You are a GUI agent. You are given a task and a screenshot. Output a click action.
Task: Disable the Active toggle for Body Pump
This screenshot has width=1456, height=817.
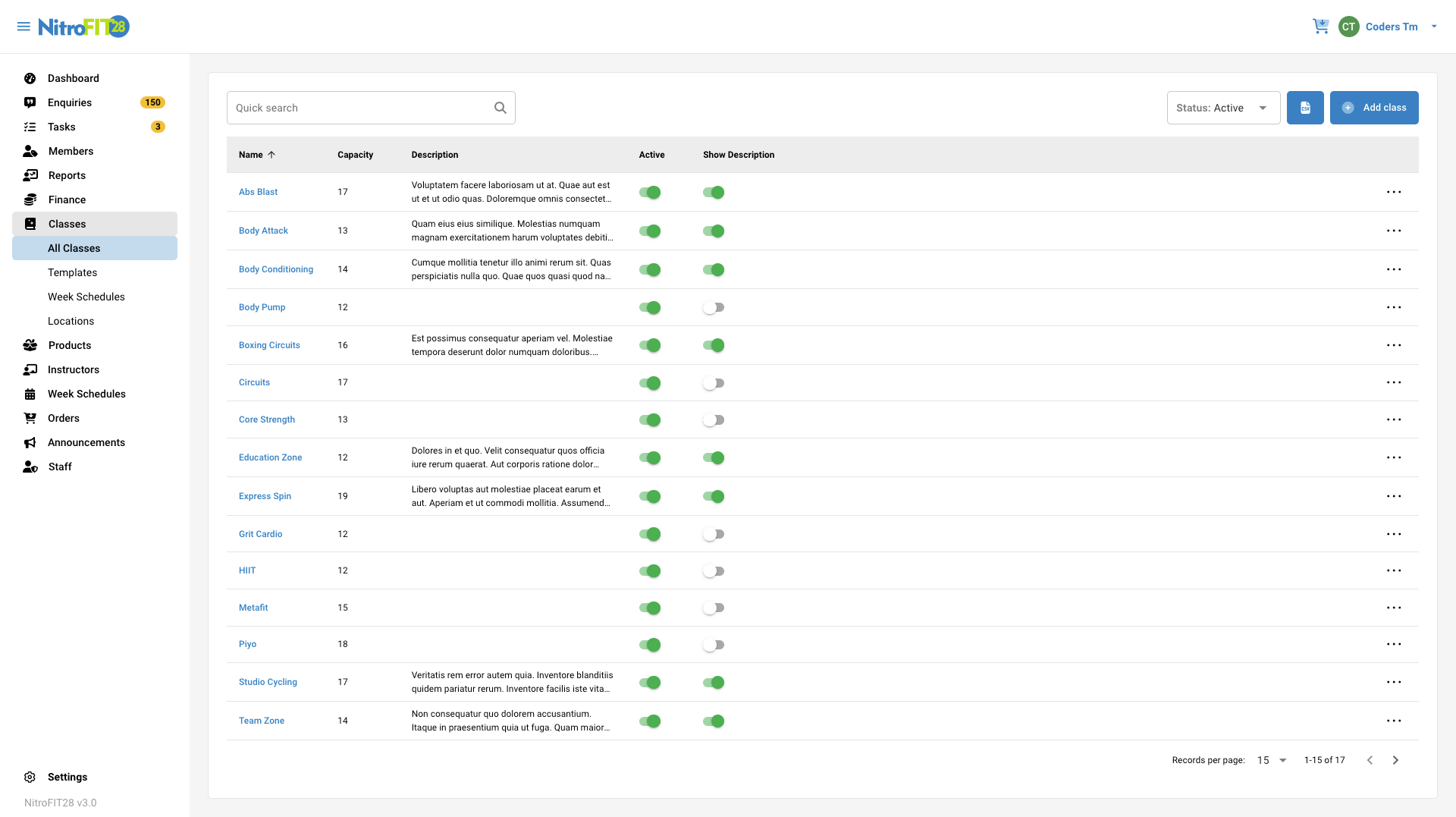(651, 307)
